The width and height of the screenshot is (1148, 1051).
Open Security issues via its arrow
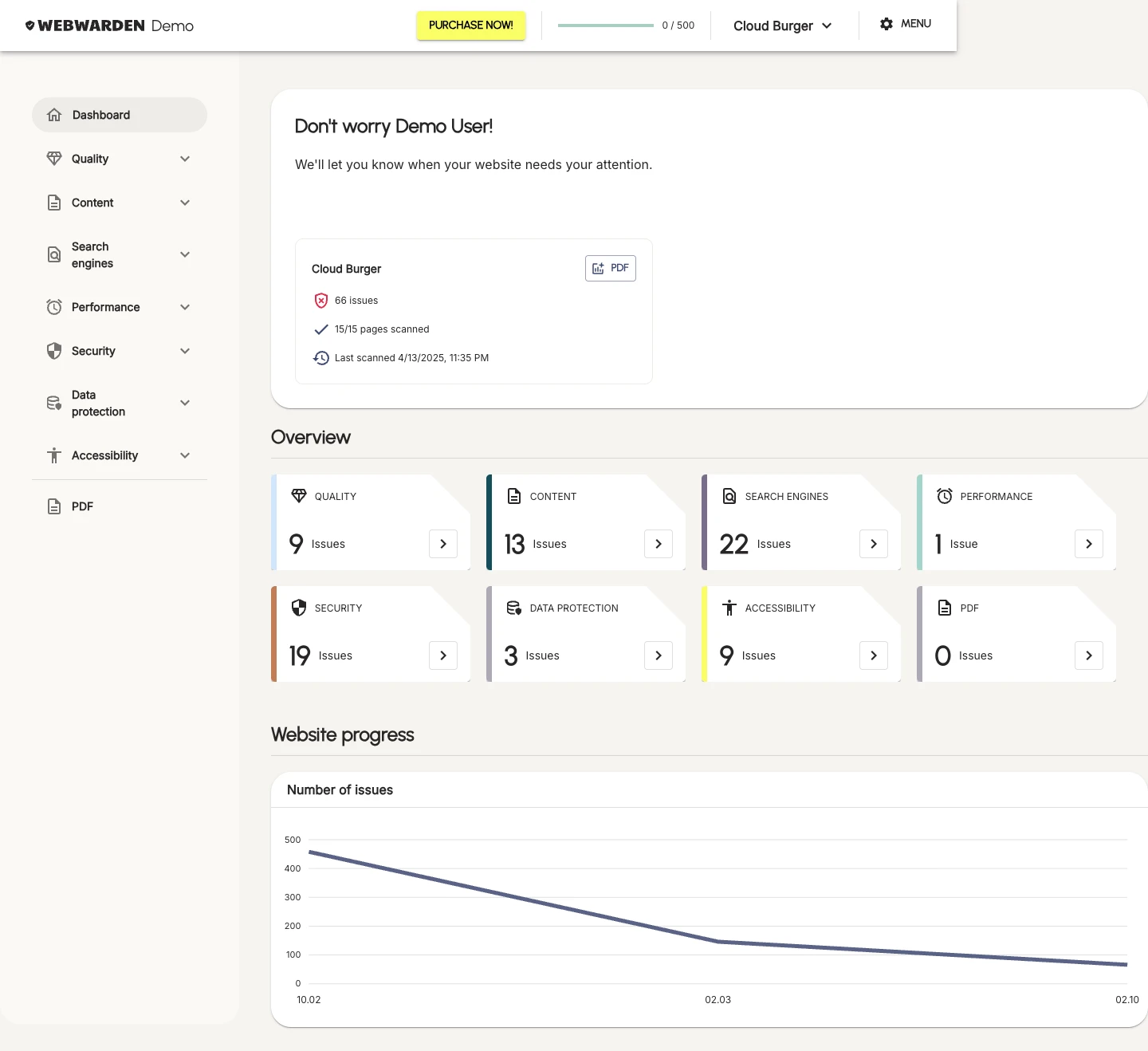point(443,655)
